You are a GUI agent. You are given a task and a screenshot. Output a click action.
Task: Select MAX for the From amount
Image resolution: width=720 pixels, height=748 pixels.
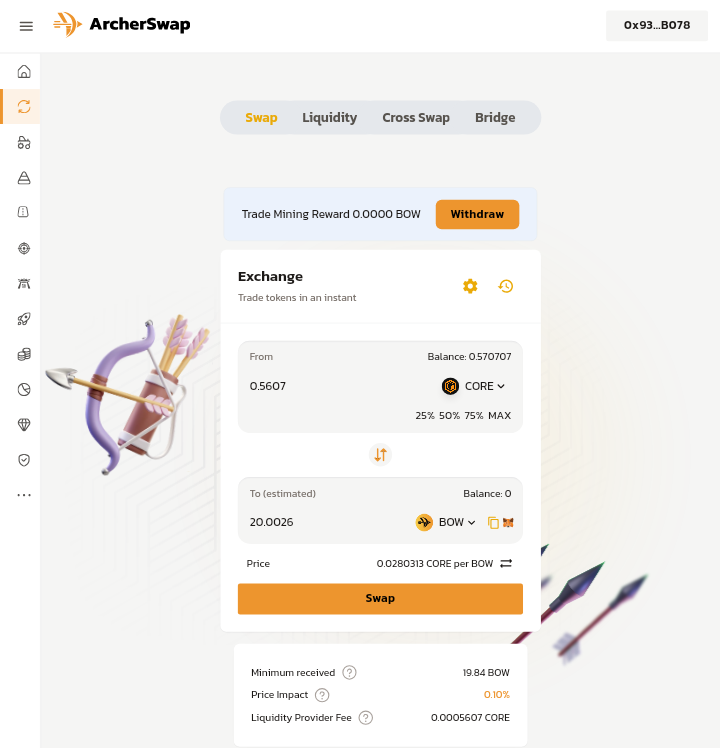pos(499,415)
